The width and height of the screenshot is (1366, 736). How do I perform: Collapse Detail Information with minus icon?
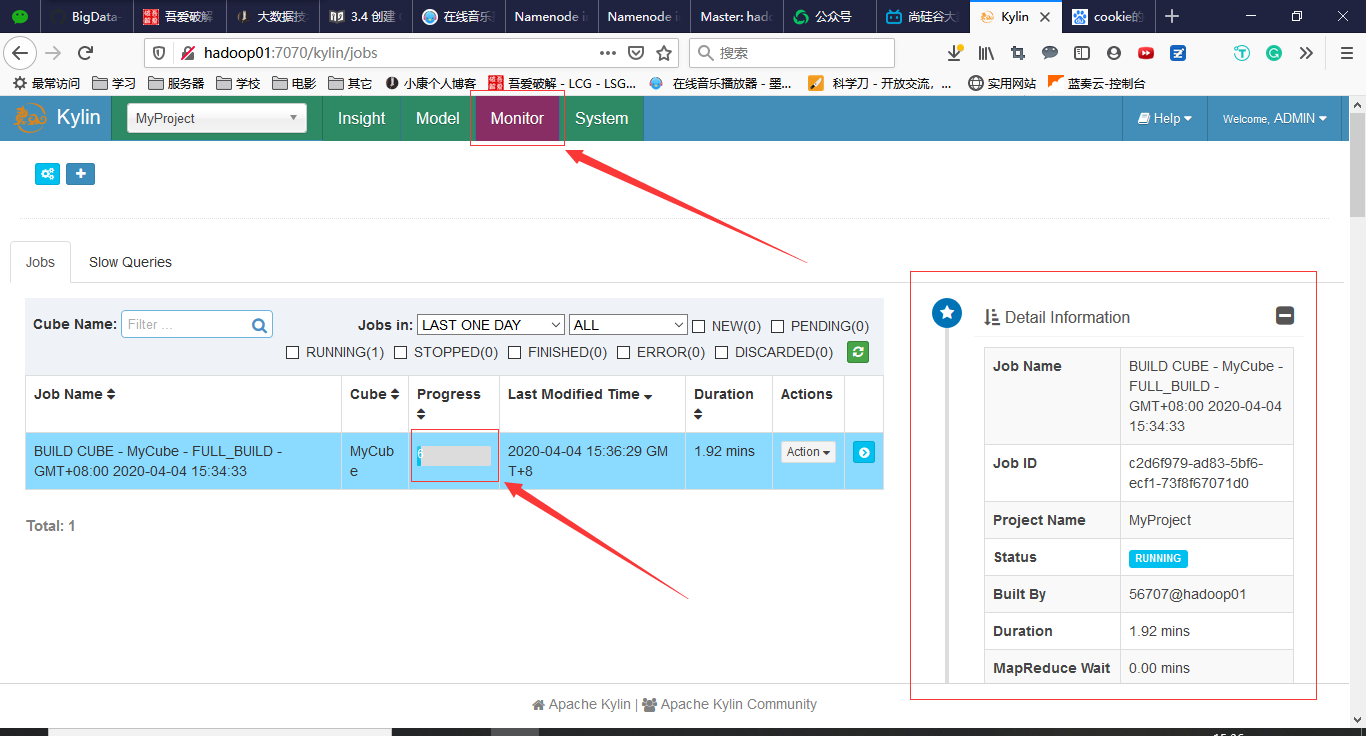pos(1285,316)
